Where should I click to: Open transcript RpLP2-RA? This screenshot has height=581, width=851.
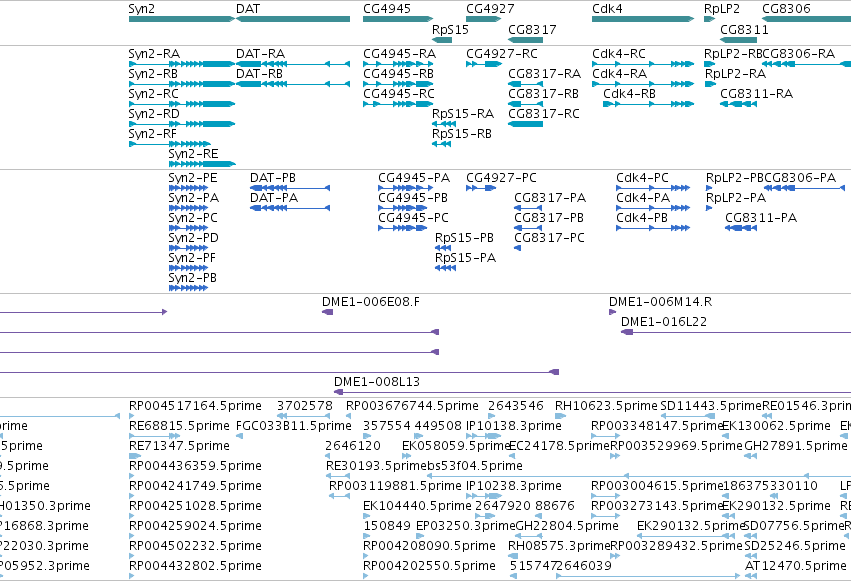point(735,74)
